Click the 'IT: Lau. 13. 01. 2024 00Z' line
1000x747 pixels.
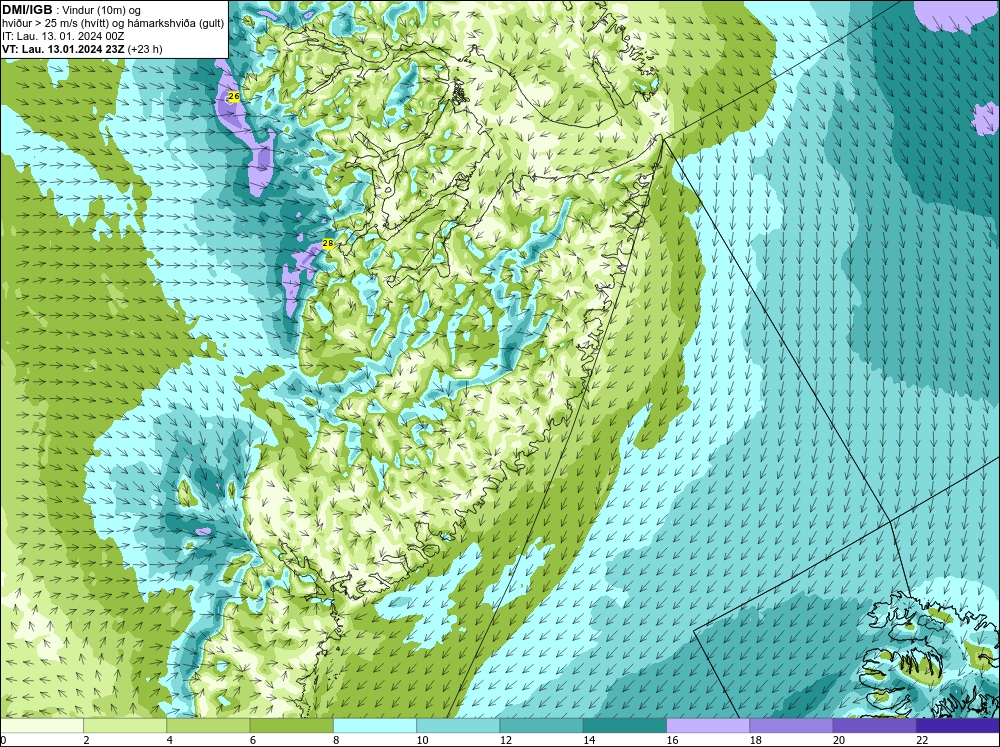click(x=63, y=36)
